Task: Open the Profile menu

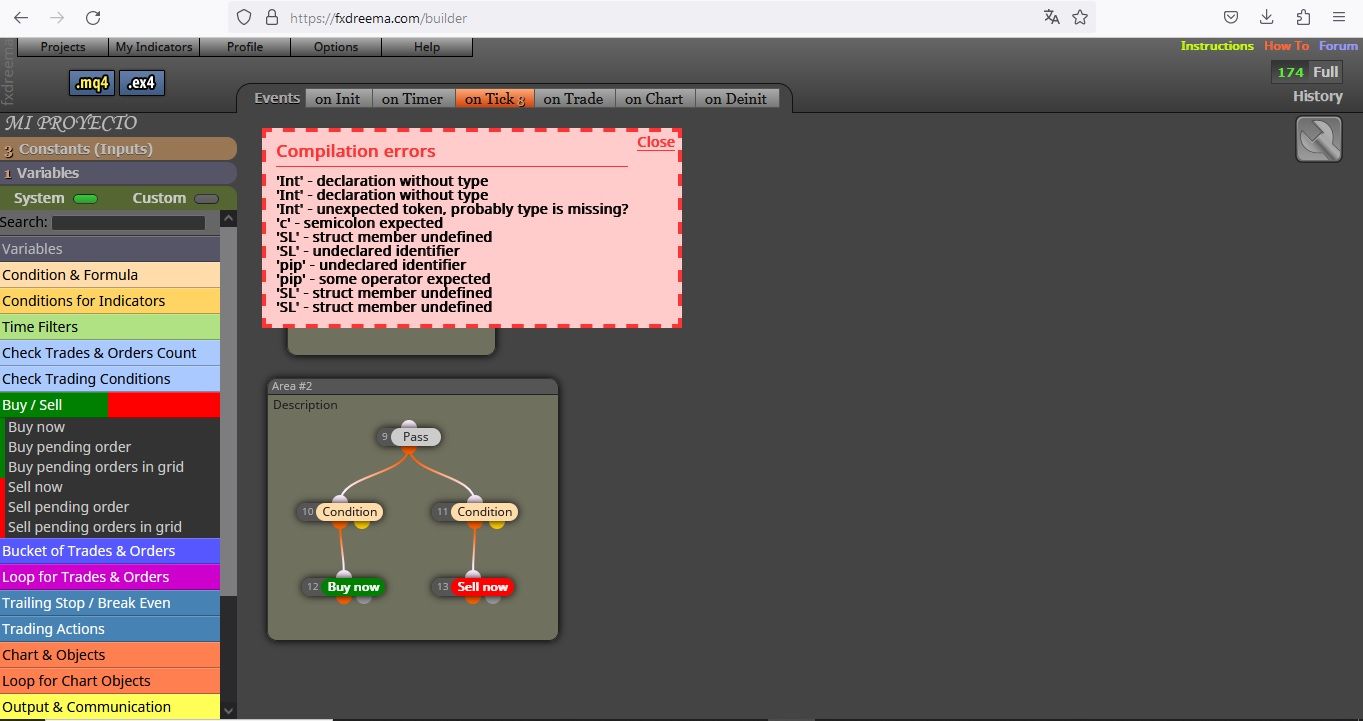Action: pos(245,47)
